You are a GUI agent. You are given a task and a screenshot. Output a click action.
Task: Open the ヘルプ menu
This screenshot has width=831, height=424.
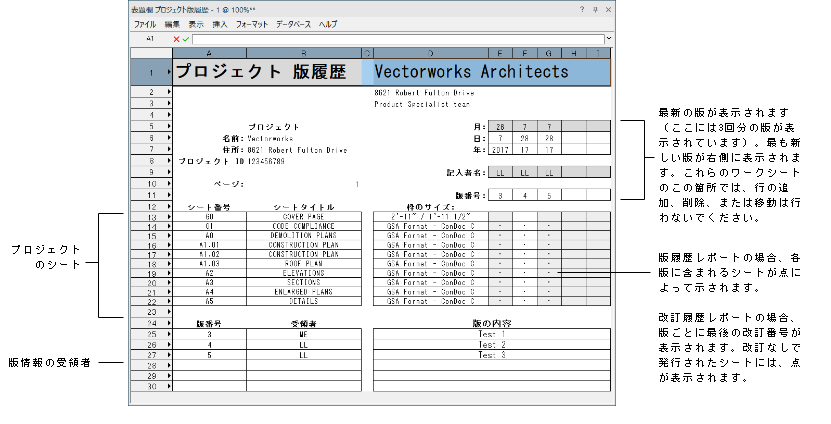coord(328,24)
